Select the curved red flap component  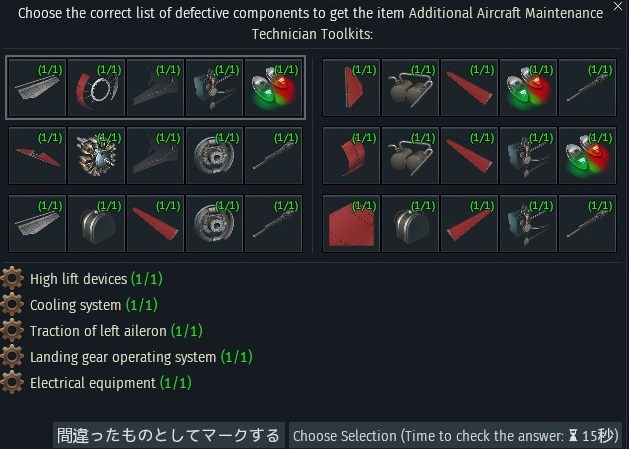[x=351, y=155]
